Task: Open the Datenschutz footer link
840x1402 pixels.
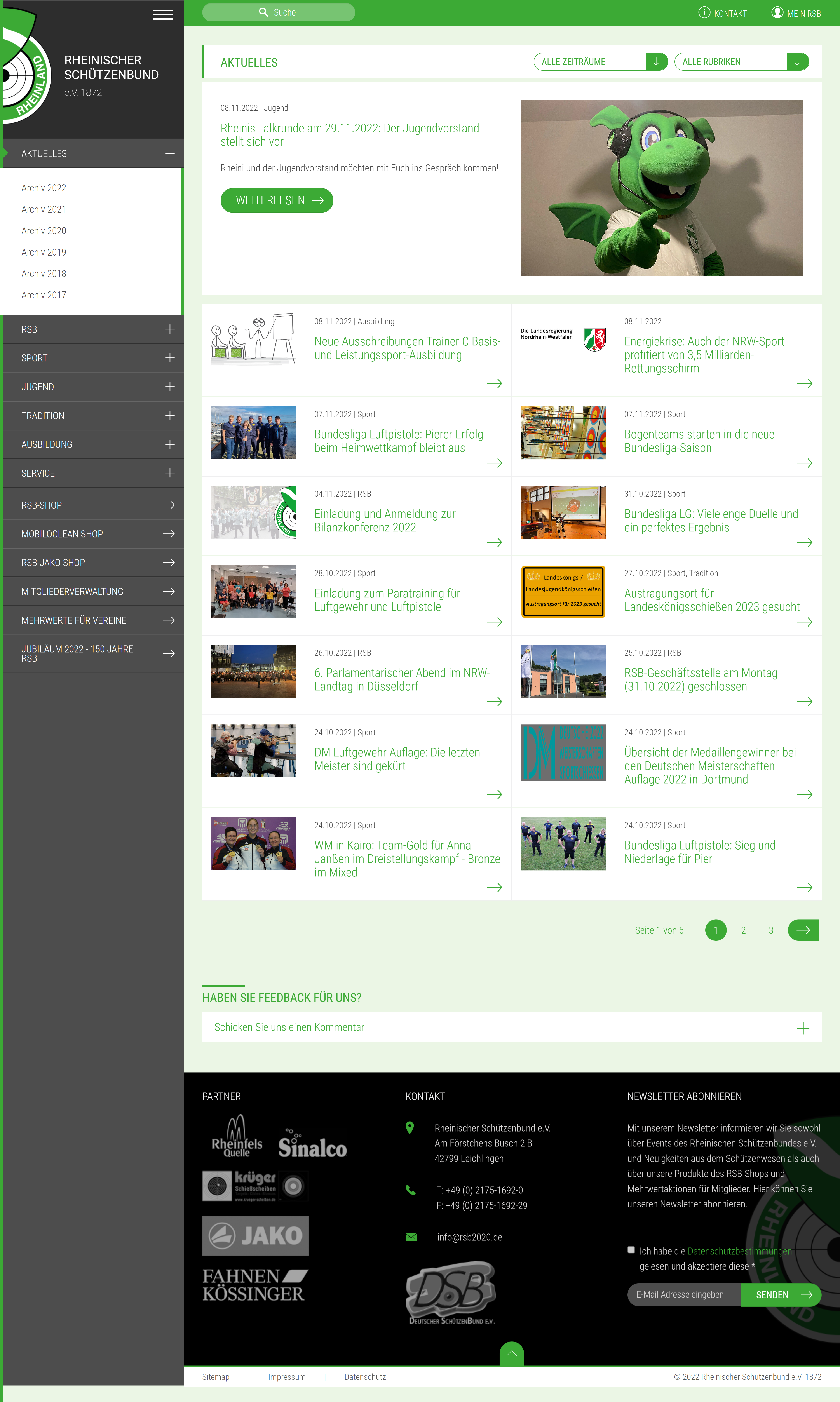Action: [365, 1377]
